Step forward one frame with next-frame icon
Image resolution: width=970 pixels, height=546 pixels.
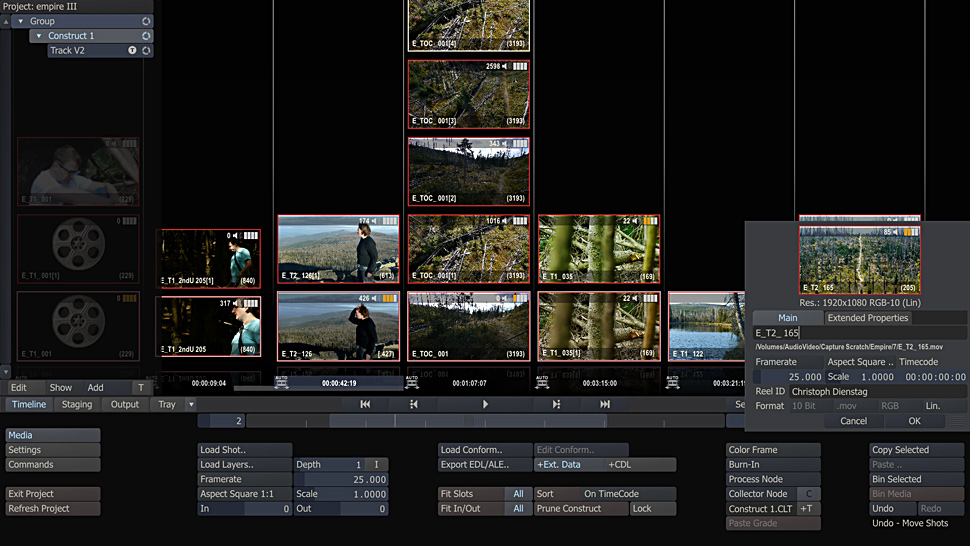click(x=556, y=404)
